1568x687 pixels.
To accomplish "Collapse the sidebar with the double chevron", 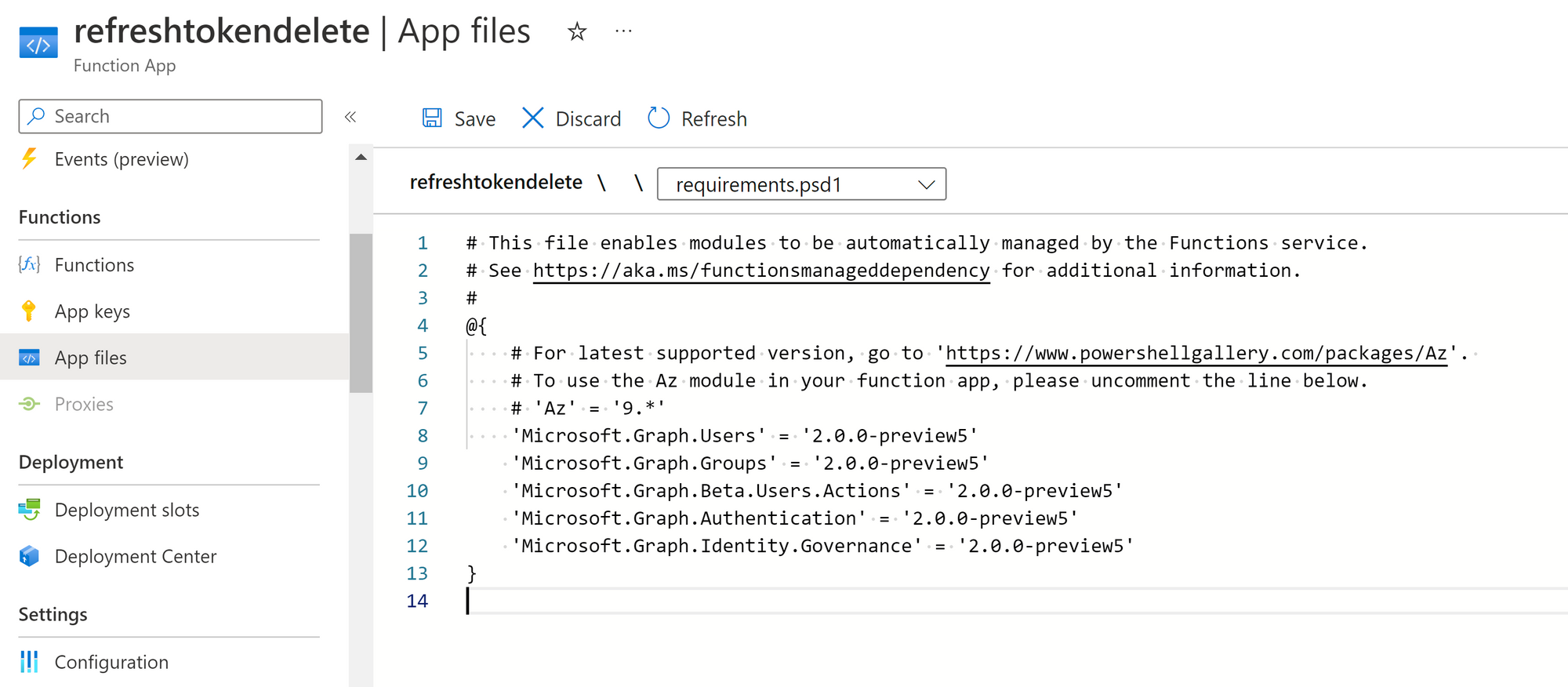I will pos(350,117).
